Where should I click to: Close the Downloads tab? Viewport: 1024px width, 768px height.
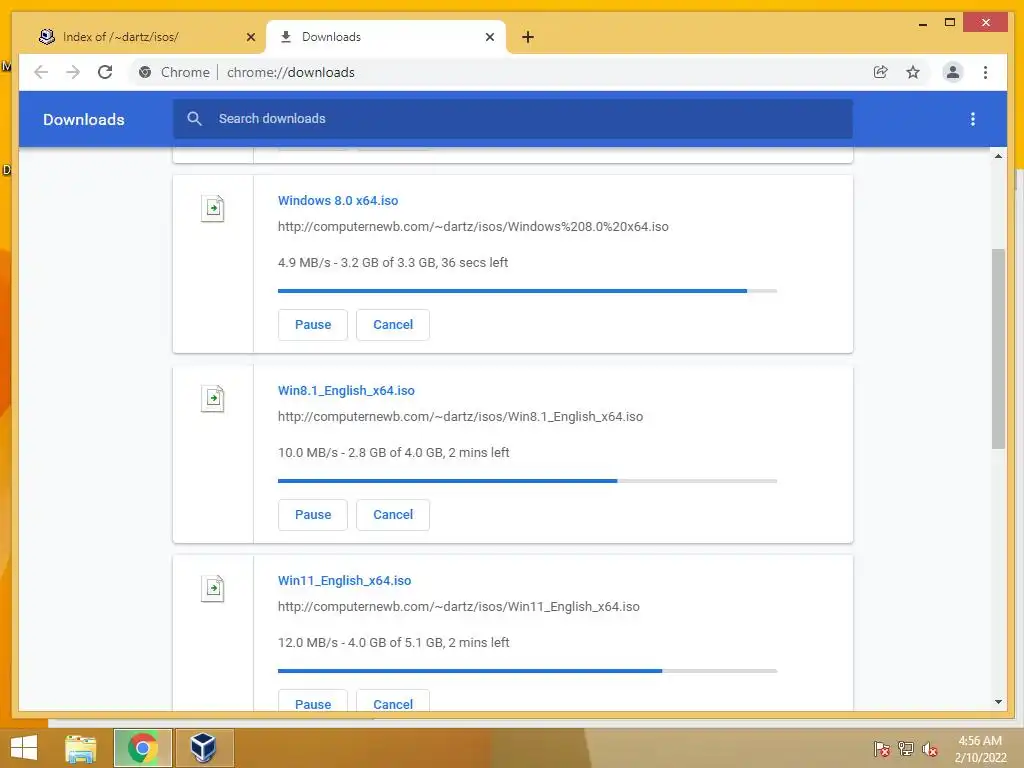click(490, 37)
